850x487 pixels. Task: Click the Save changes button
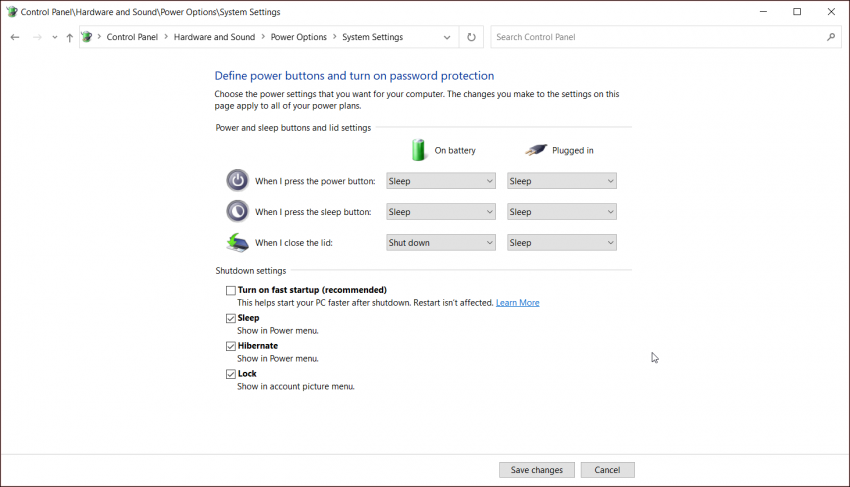click(x=537, y=470)
